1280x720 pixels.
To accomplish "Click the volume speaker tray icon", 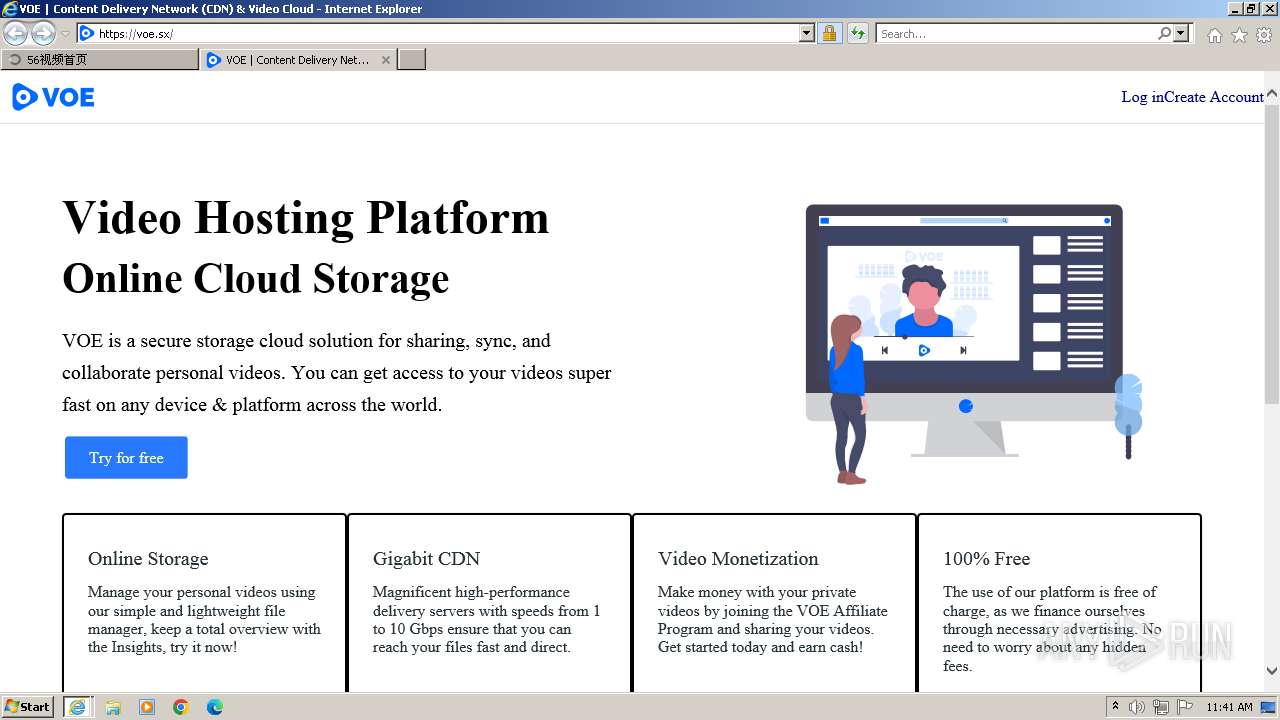I will tap(1137, 707).
